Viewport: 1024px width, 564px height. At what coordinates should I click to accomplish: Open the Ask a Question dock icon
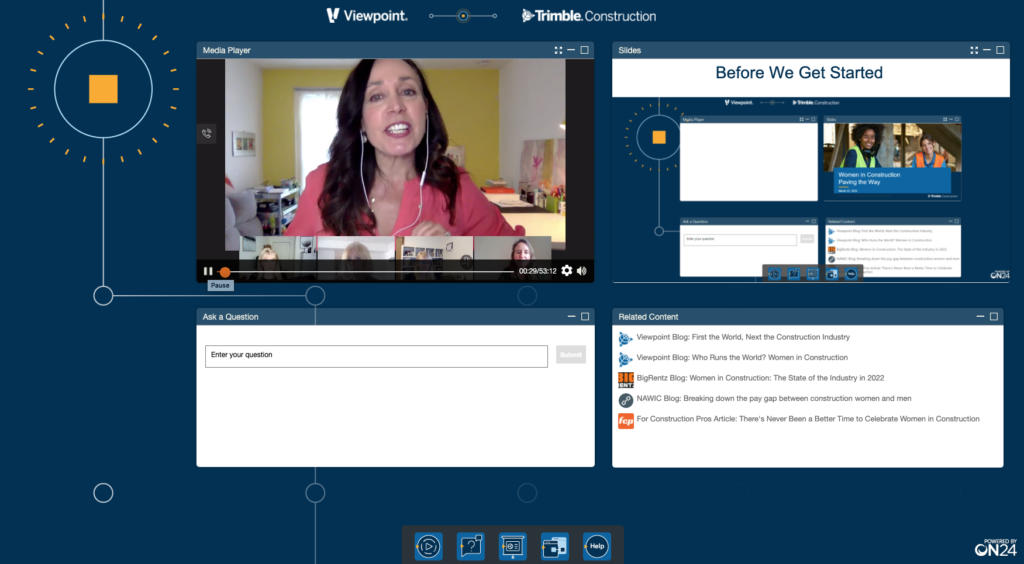pyautogui.click(x=471, y=546)
